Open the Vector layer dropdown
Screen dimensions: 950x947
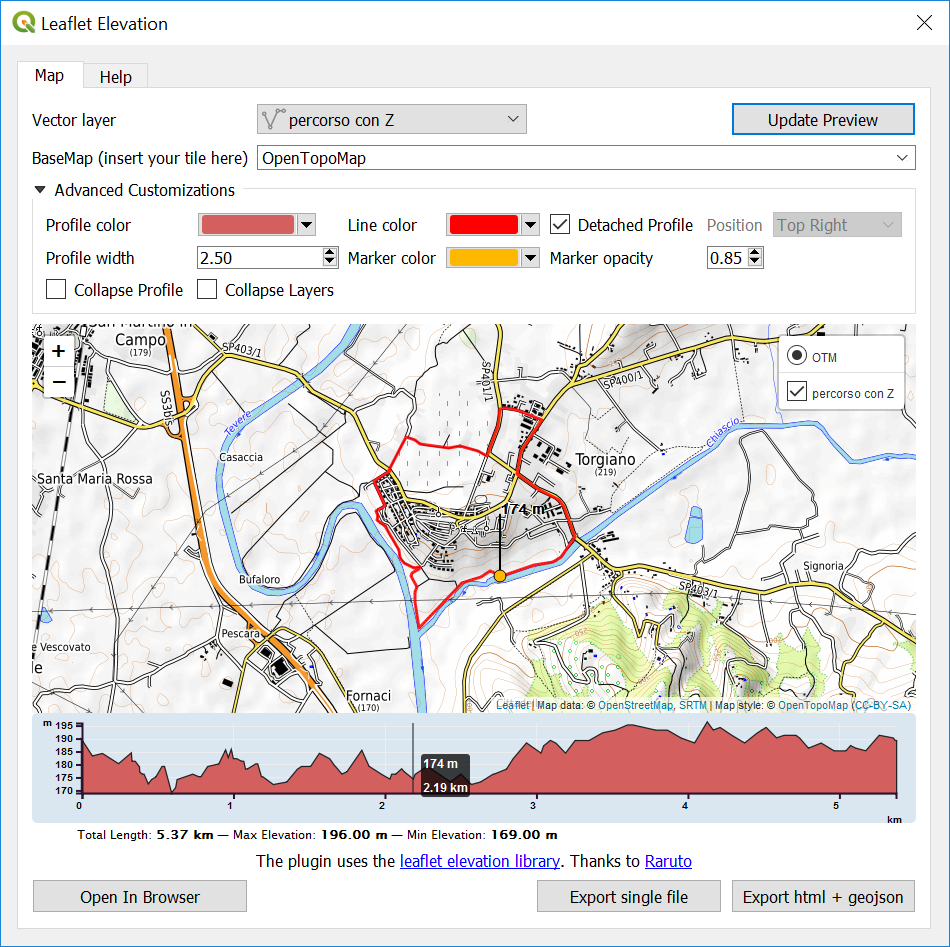pyautogui.click(x=391, y=119)
